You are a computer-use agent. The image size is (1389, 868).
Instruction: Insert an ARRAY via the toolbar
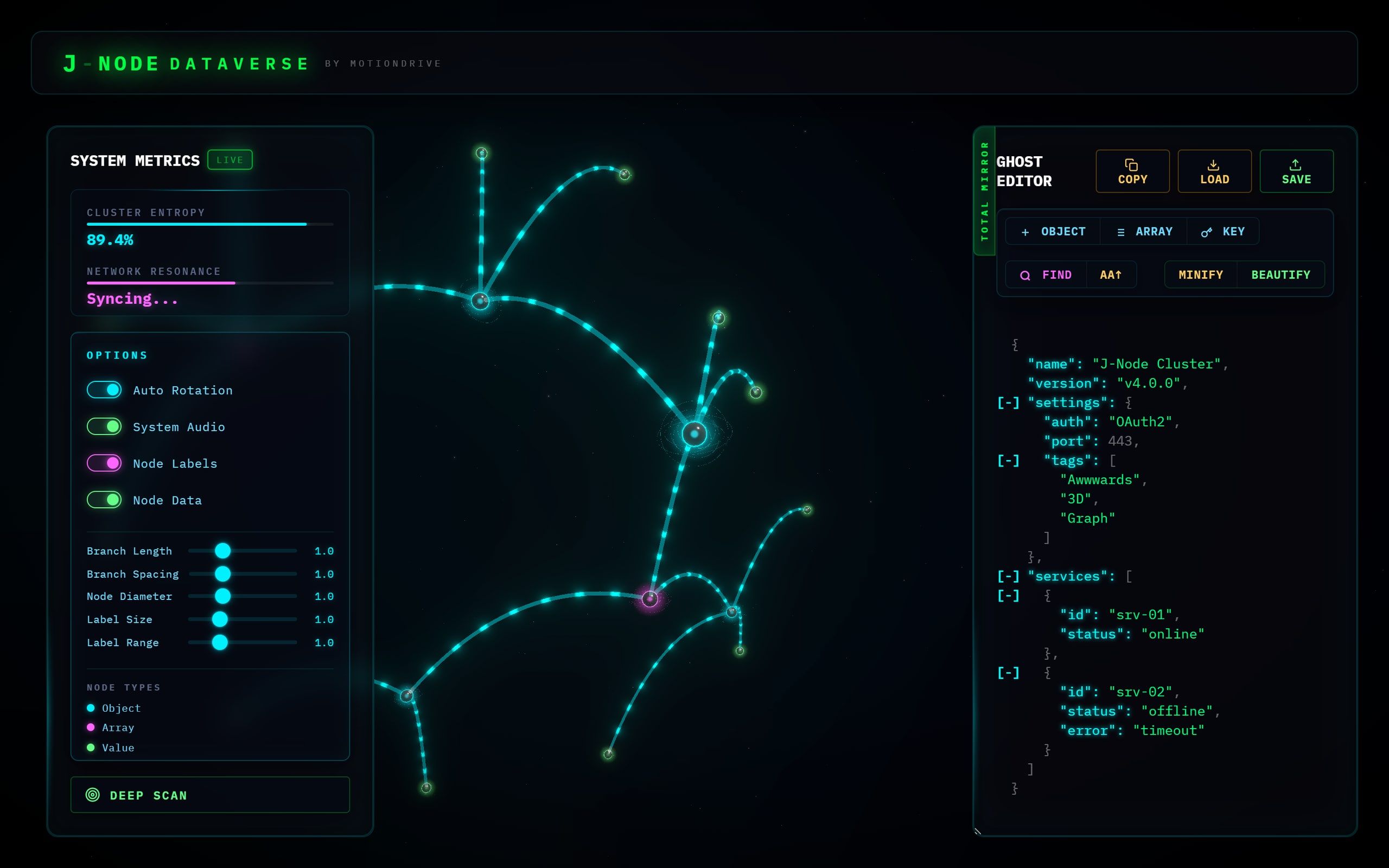(x=1143, y=231)
